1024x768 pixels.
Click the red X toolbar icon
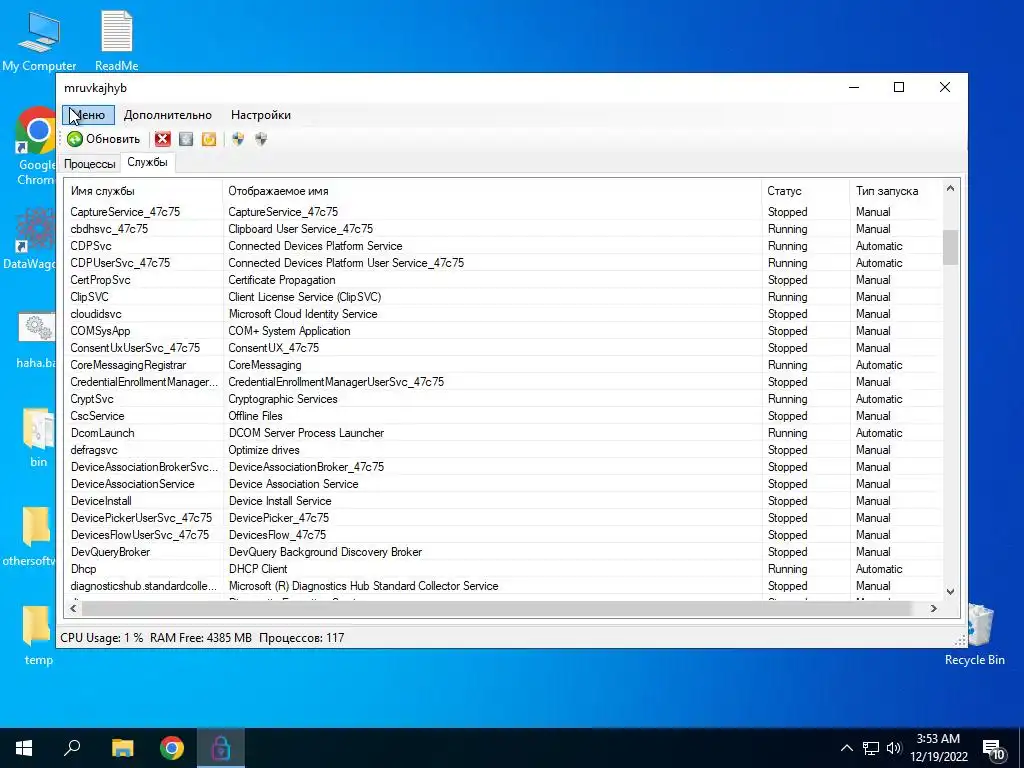coord(163,139)
